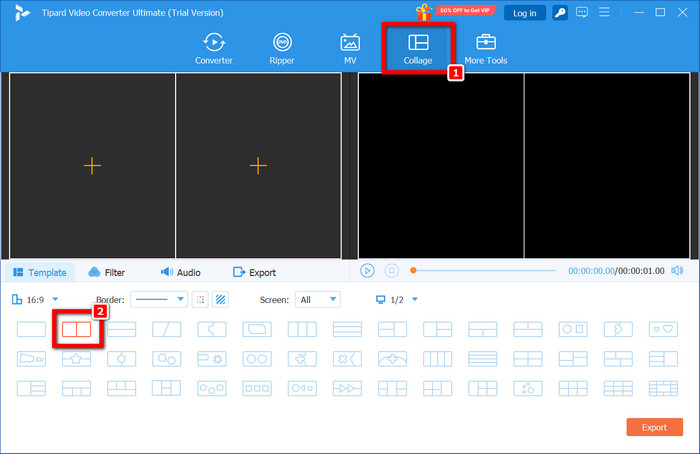Choose the star center template
The image size is (700, 454).
coord(76,359)
